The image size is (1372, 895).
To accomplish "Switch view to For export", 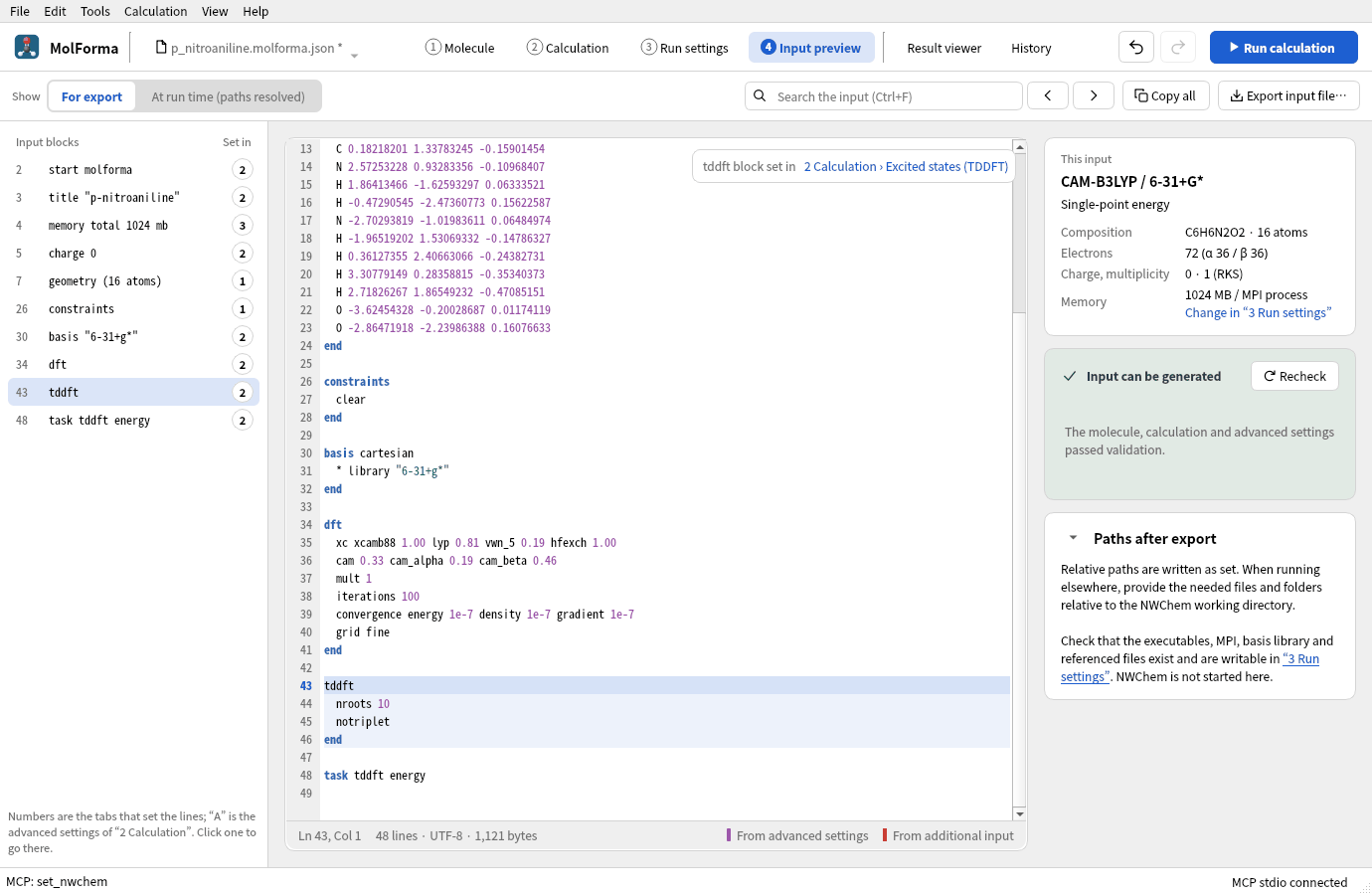I will [x=91, y=96].
